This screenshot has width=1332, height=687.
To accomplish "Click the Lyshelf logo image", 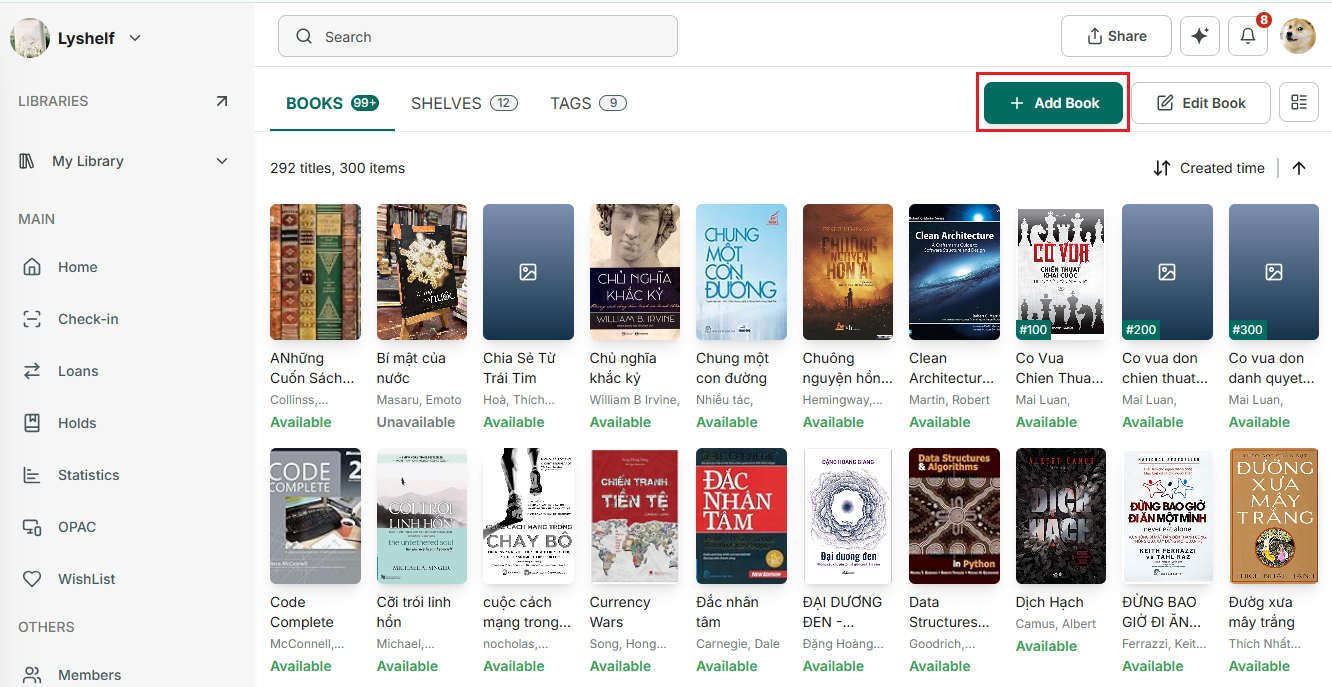I will pos(30,38).
